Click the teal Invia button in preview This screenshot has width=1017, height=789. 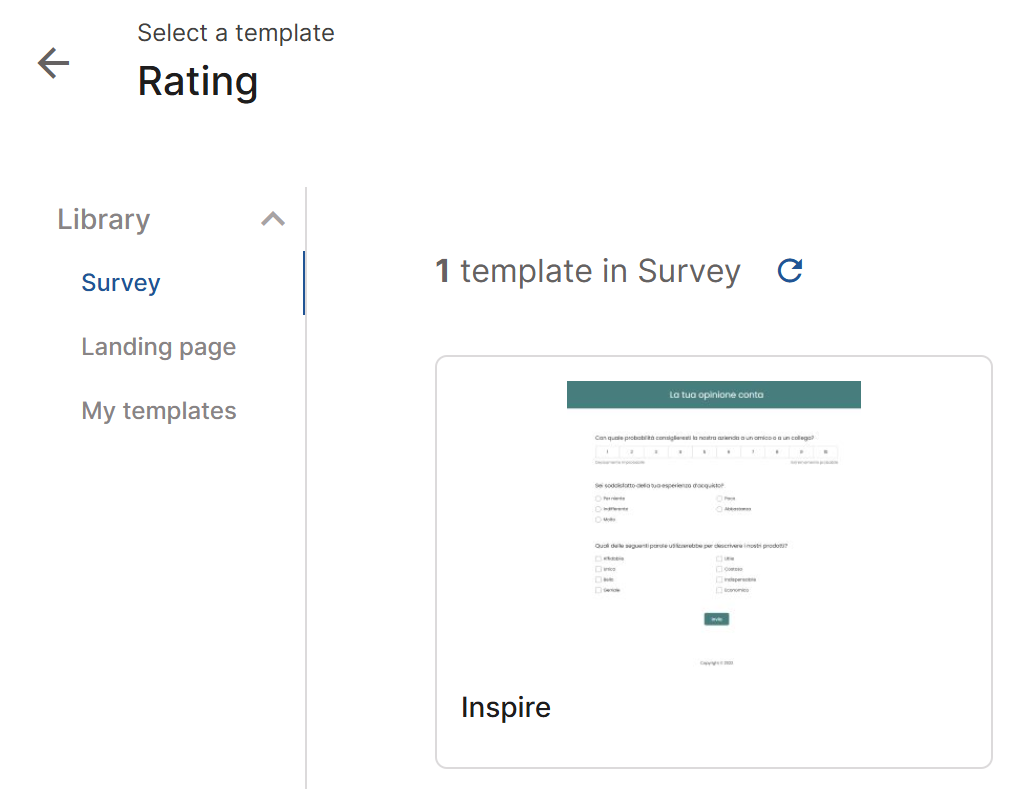[x=716, y=619]
